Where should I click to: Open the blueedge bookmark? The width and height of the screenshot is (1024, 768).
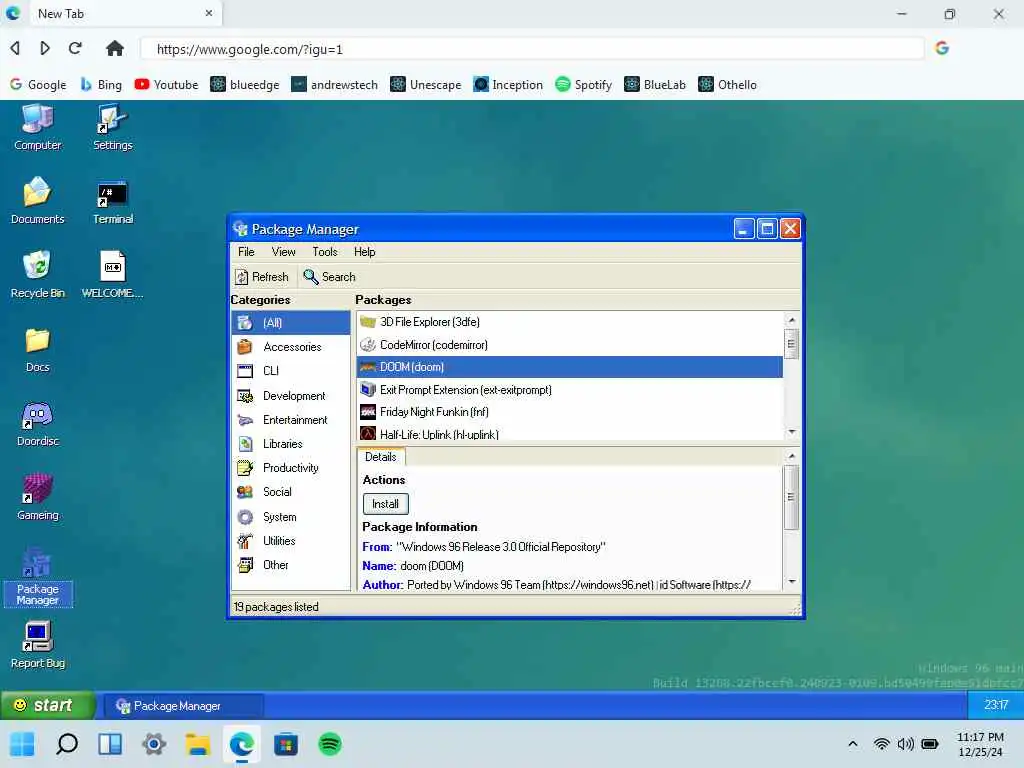click(245, 85)
